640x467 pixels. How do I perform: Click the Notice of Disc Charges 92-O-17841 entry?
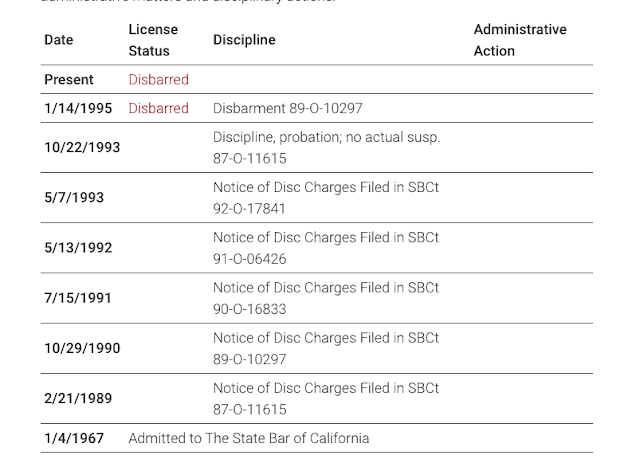326,198
